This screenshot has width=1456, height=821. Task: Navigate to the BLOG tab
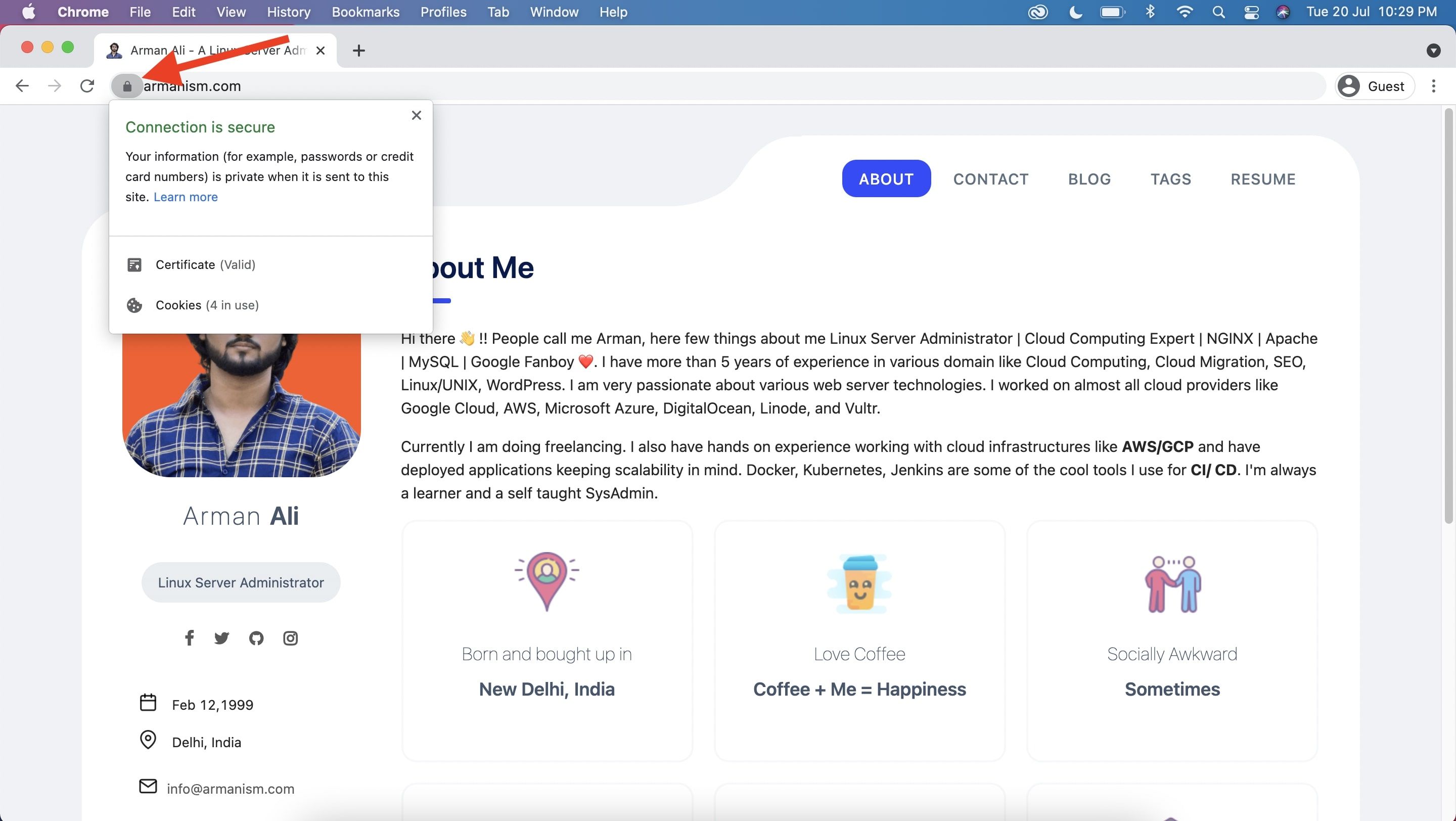1089,179
